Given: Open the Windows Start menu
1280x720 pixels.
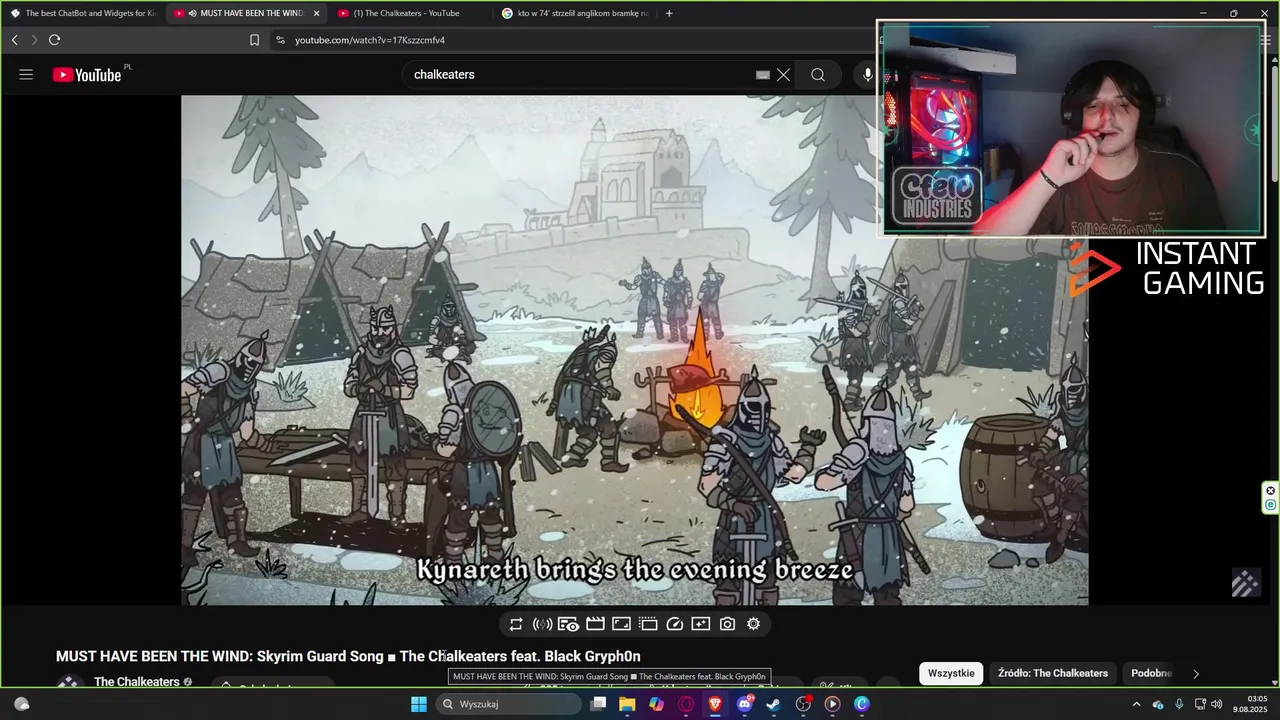Looking at the screenshot, I should 419,704.
